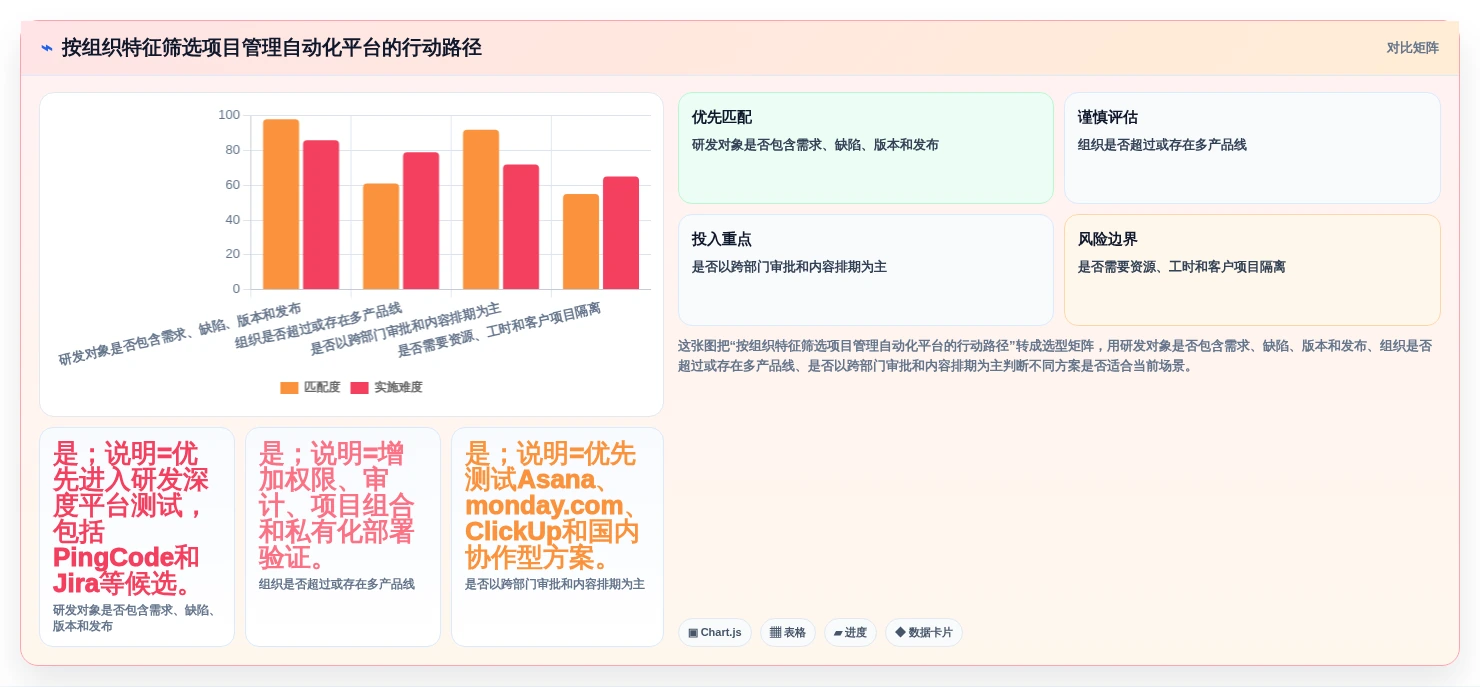Open the 风险边界 card
Image resolution: width=1480 pixels, height=687 pixels.
tap(1252, 270)
